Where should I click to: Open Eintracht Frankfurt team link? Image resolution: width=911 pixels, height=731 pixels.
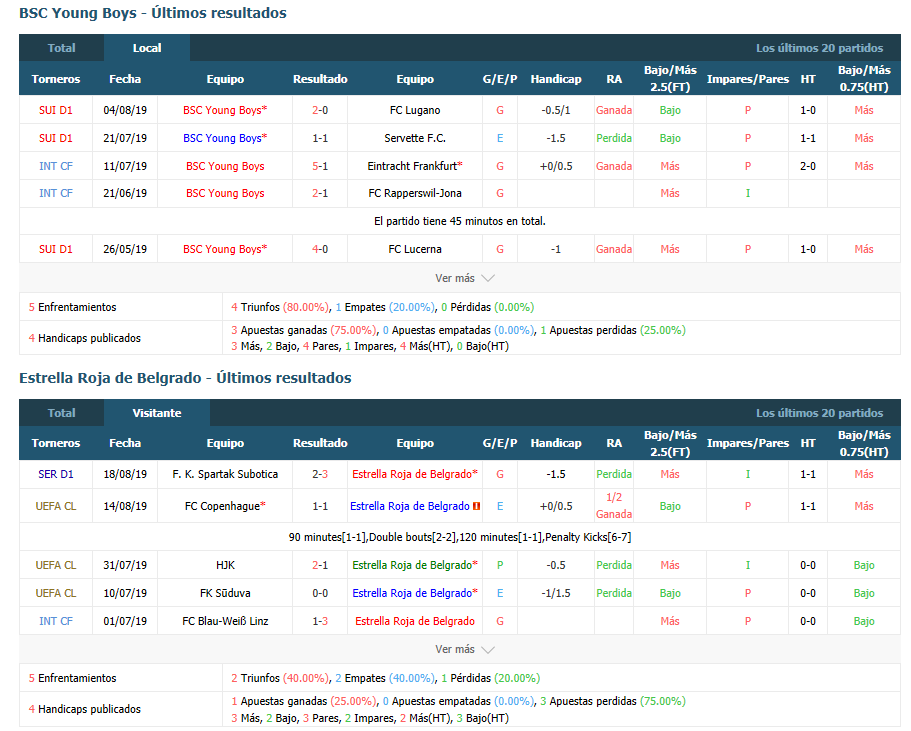point(415,166)
